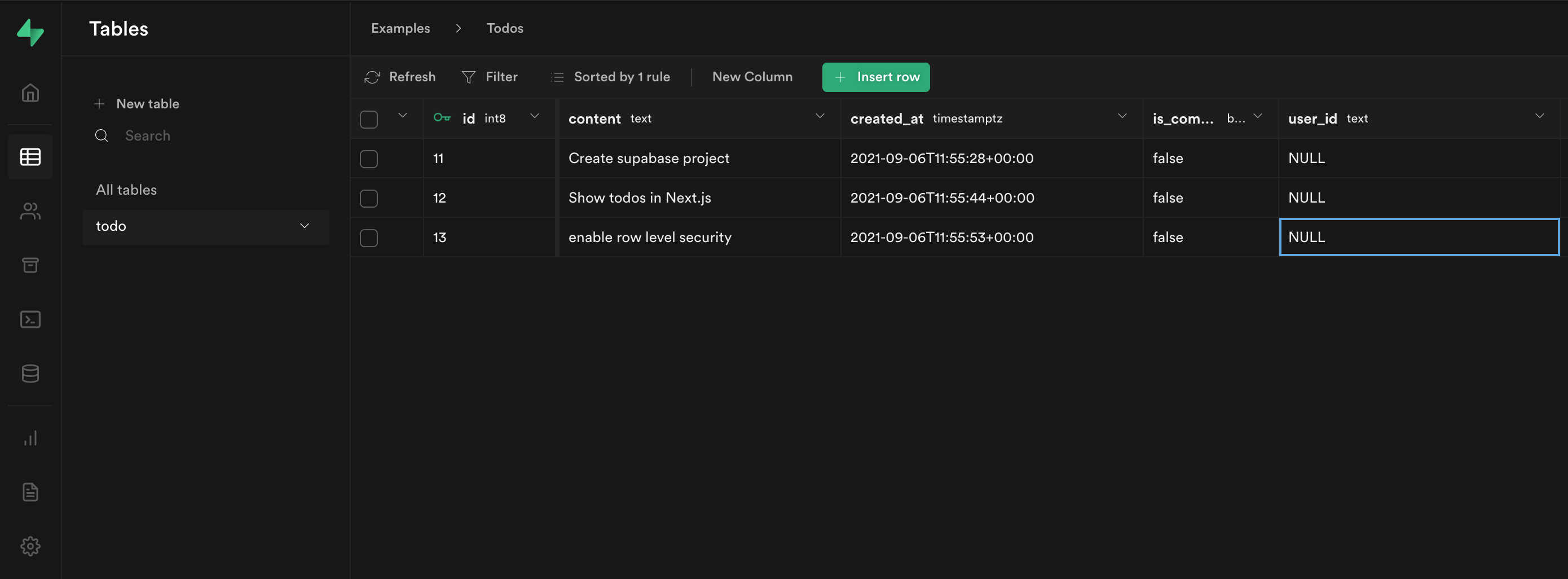Viewport: 1568px width, 579px height.
Task: Open the Storage archive sidebar icon
Action: (x=30, y=265)
